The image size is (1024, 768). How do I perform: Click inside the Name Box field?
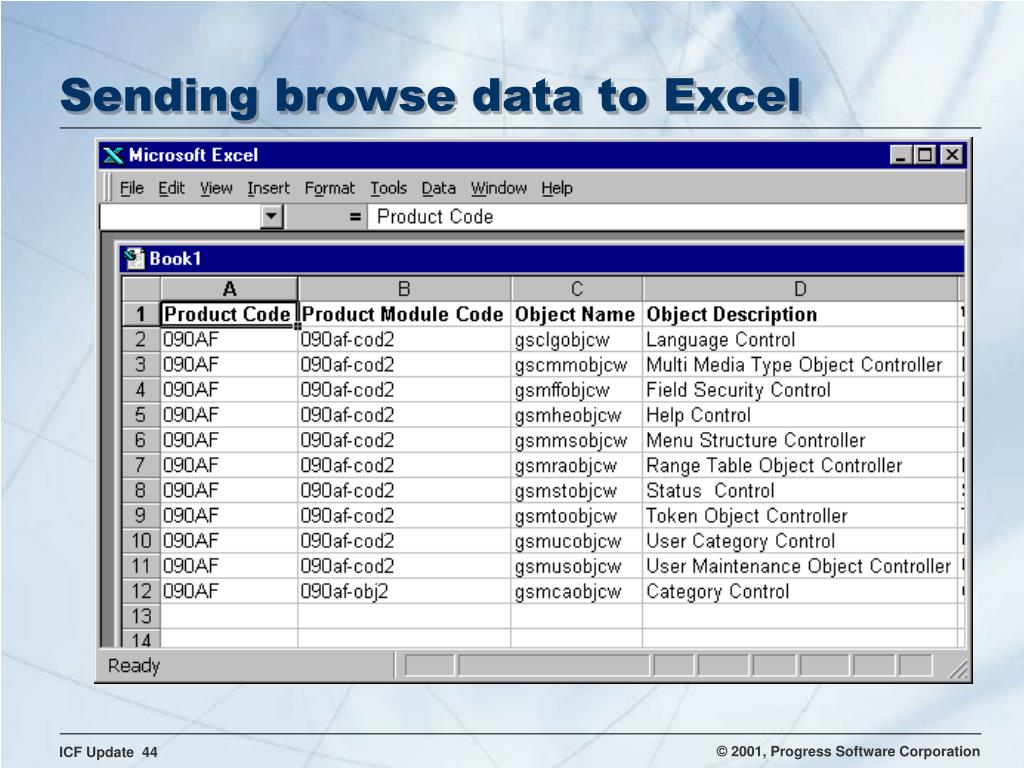(180, 216)
